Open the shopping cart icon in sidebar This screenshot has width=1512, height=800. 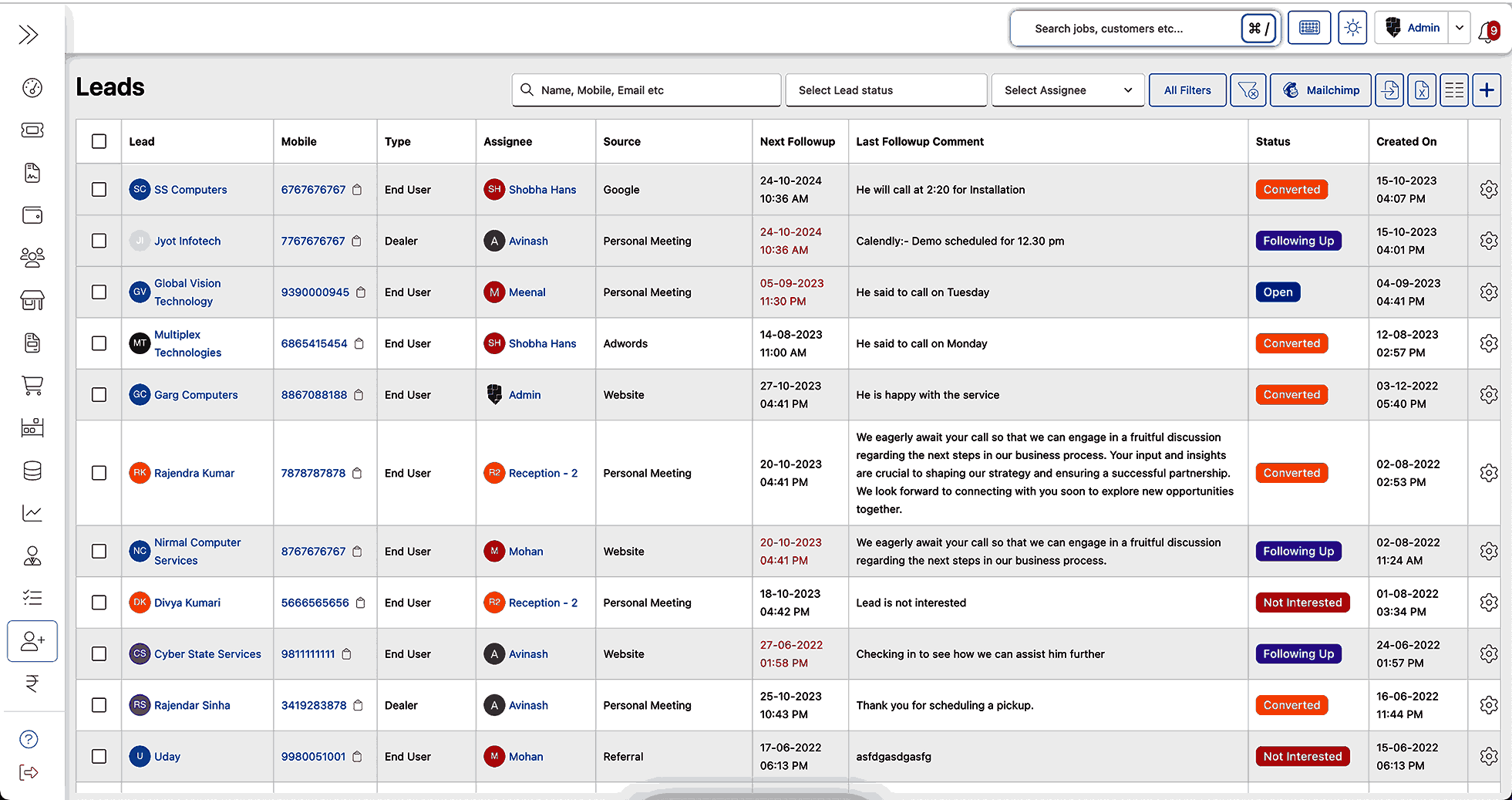click(x=32, y=385)
